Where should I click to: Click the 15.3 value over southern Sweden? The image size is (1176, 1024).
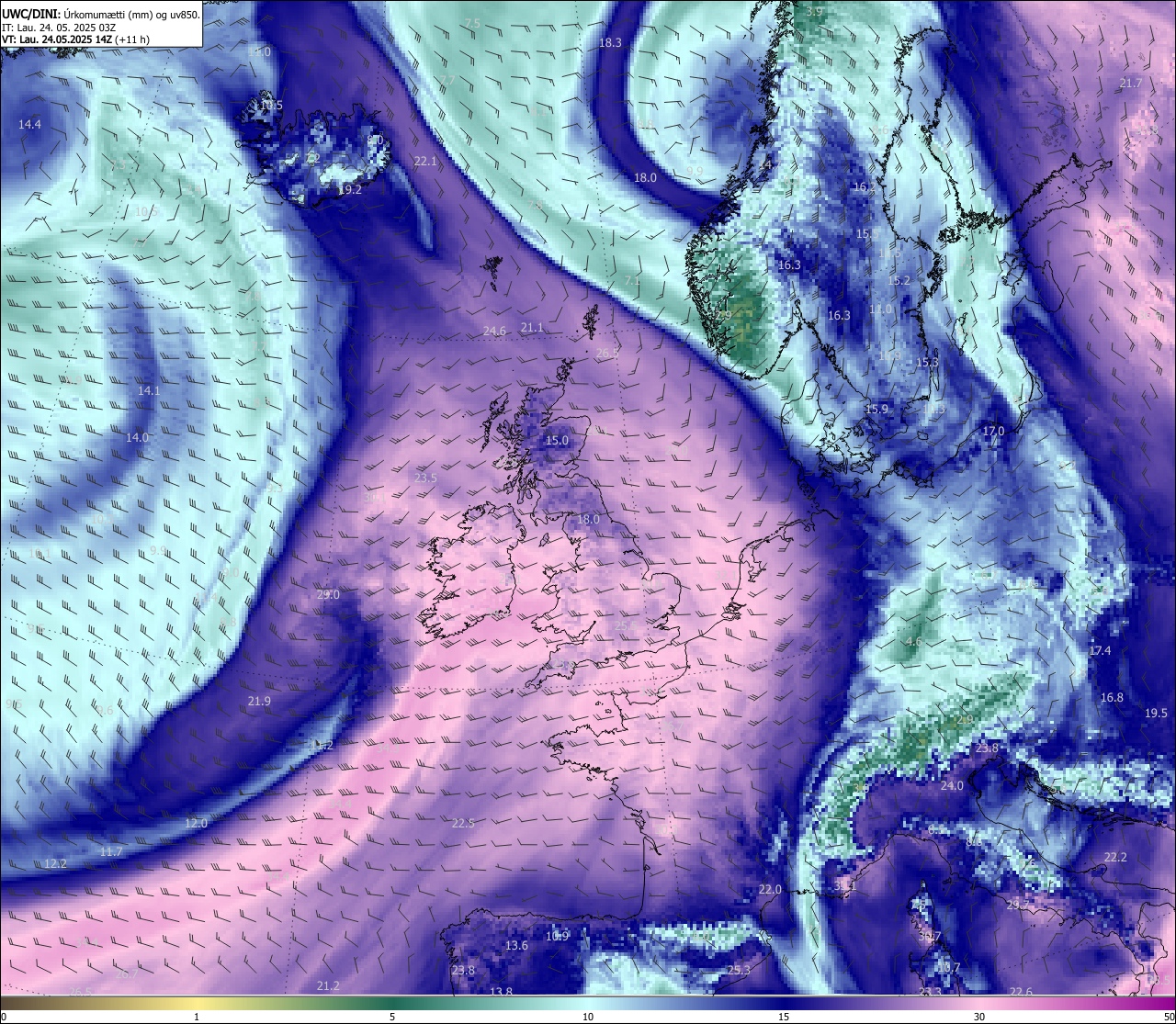pos(927,362)
